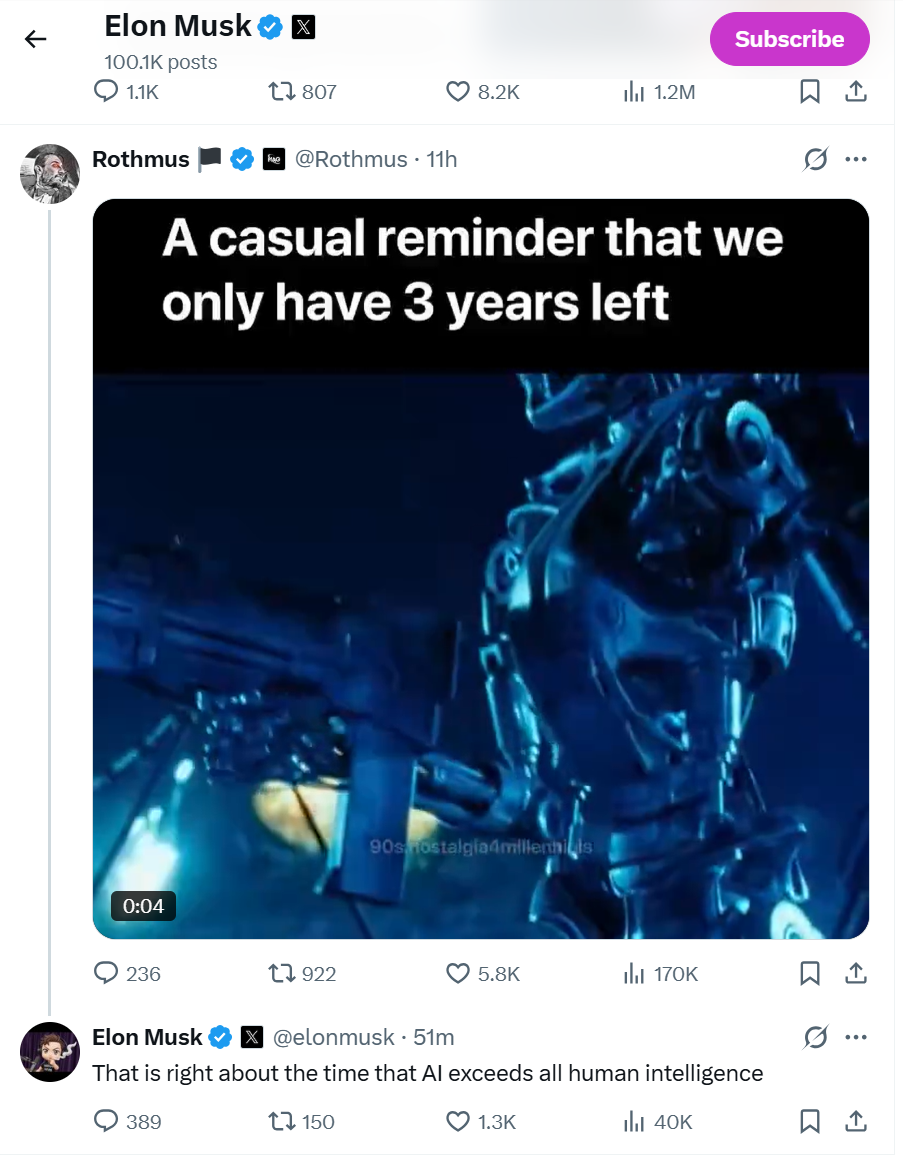The image size is (903, 1155).
Task: Like Elon Musk's AI intelligence reply
Action: 457,1122
